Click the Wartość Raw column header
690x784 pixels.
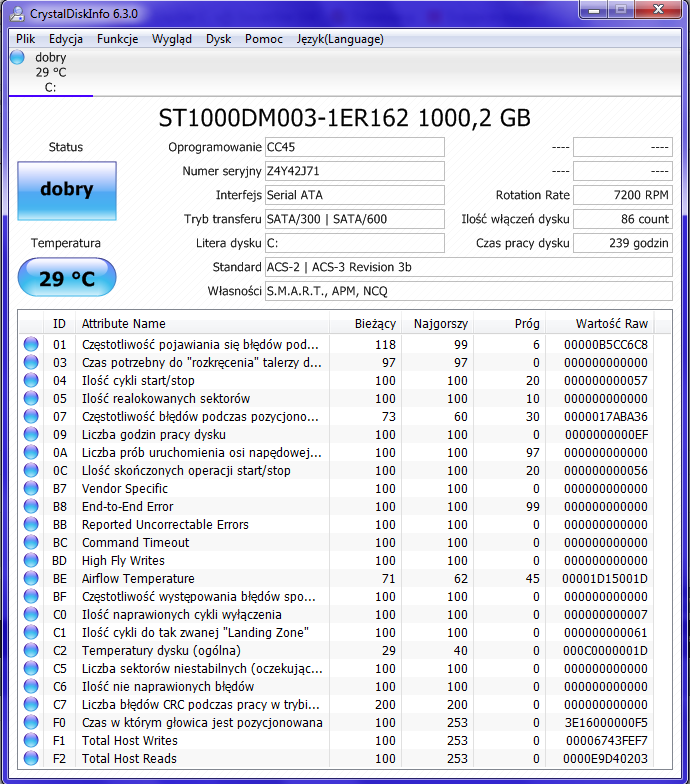pos(600,324)
